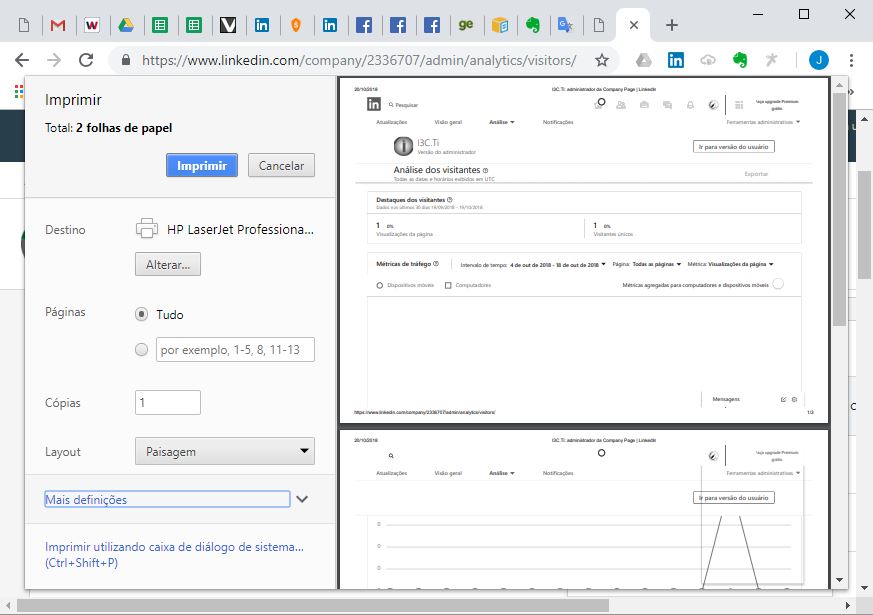
Task: Select the Tudo pages radio button
Action: coord(141,314)
